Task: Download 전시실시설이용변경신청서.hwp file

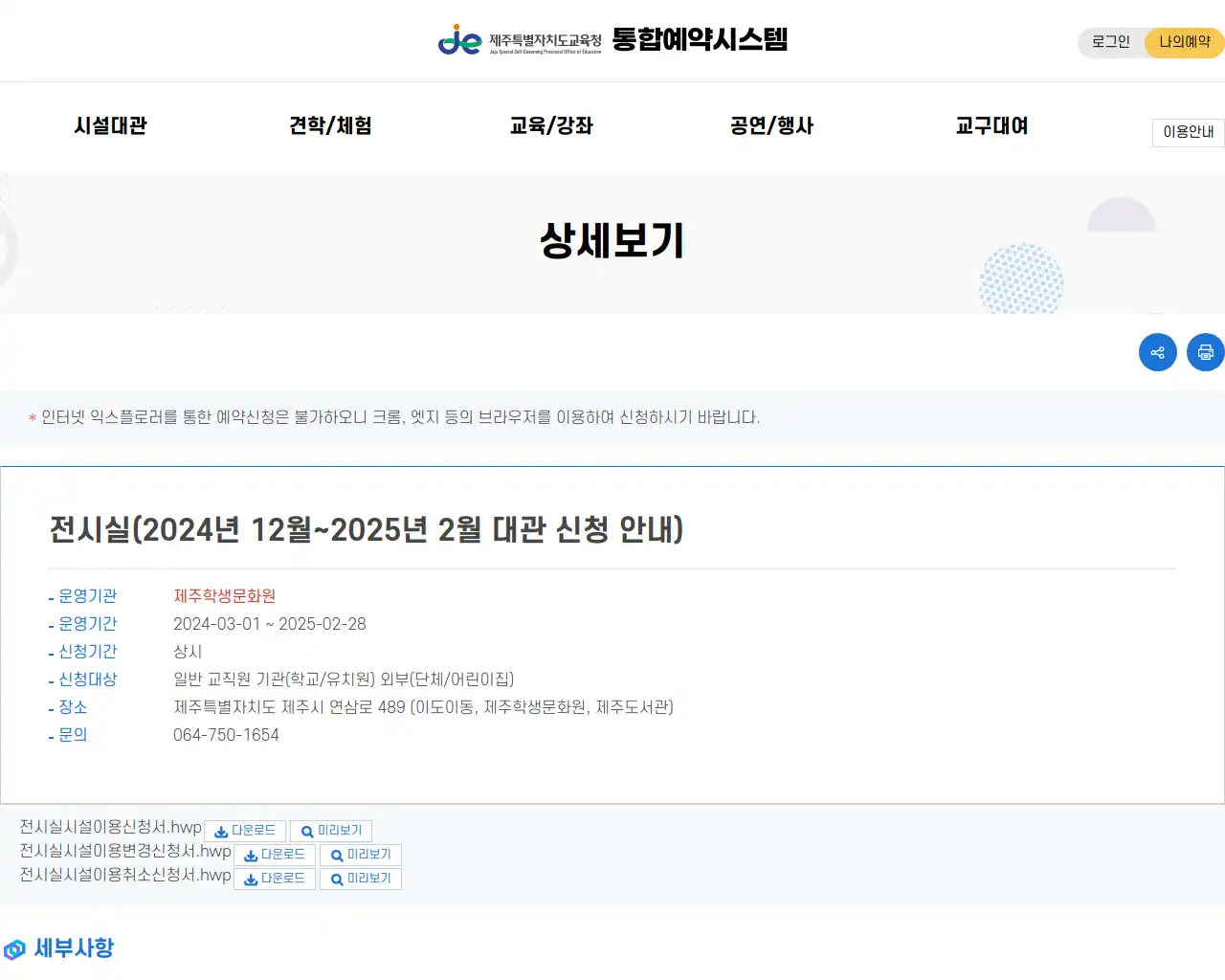Action: (x=275, y=855)
